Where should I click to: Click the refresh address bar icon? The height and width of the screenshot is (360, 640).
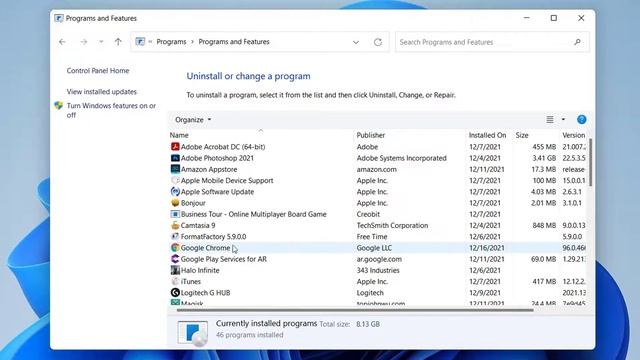378,42
